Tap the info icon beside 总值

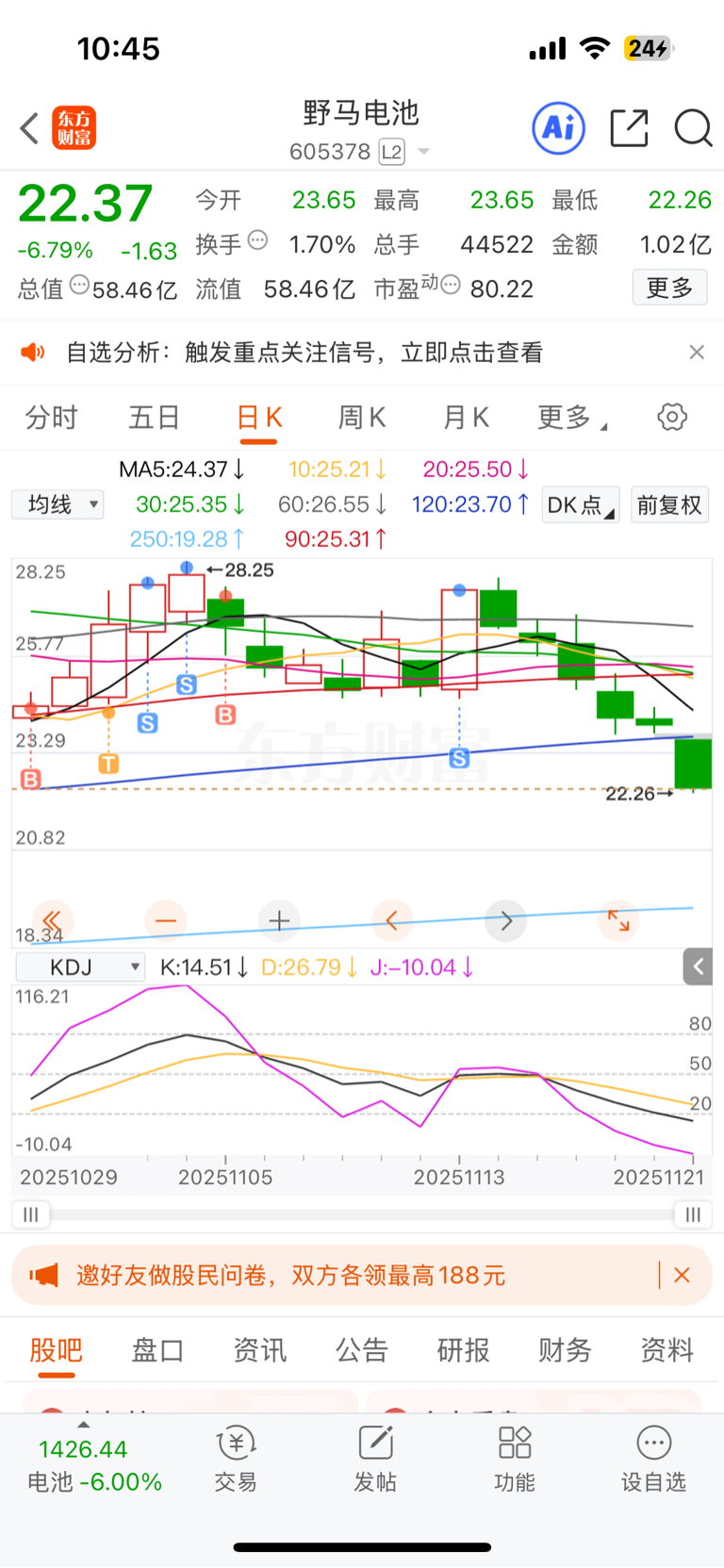tap(80, 285)
